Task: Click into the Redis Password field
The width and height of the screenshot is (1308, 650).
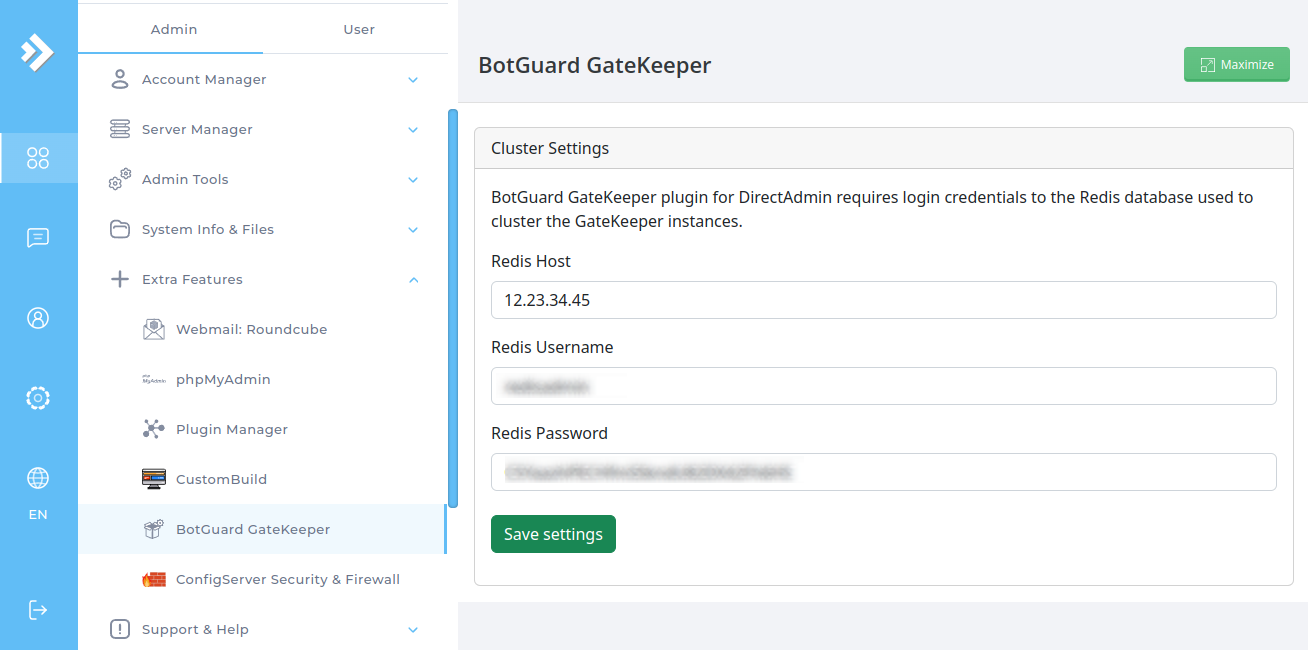Action: click(x=883, y=472)
